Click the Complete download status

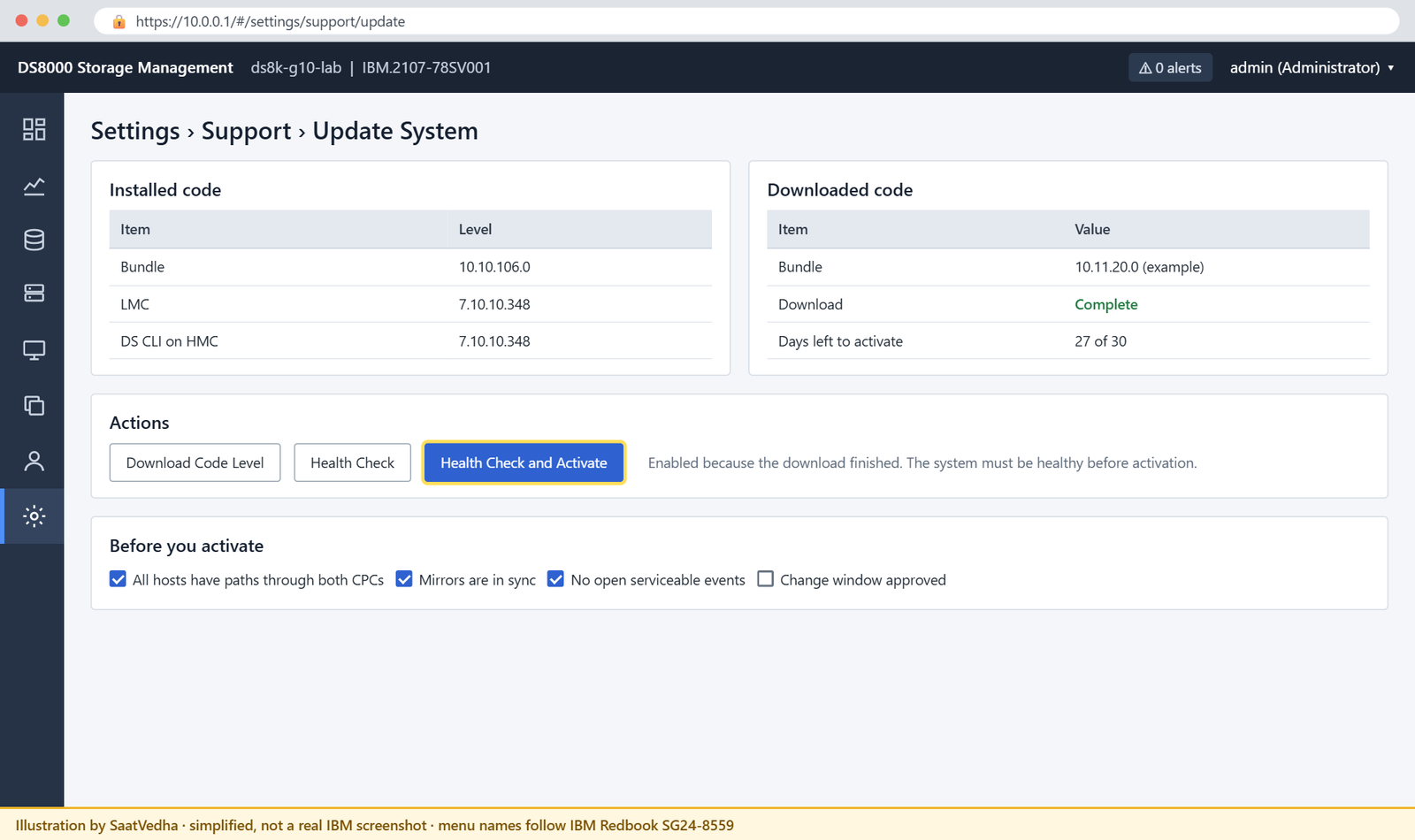(1105, 304)
